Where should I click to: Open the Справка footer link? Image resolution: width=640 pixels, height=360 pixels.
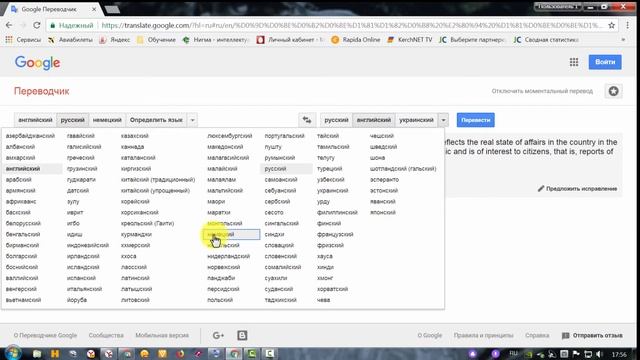(x=537, y=336)
